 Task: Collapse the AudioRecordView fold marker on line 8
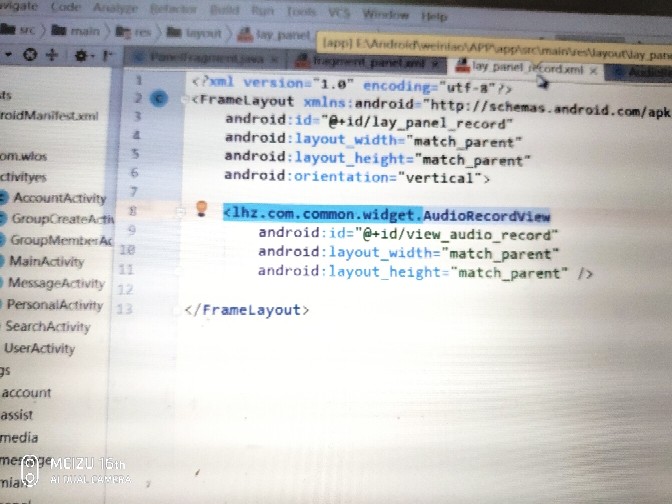(x=180, y=211)
